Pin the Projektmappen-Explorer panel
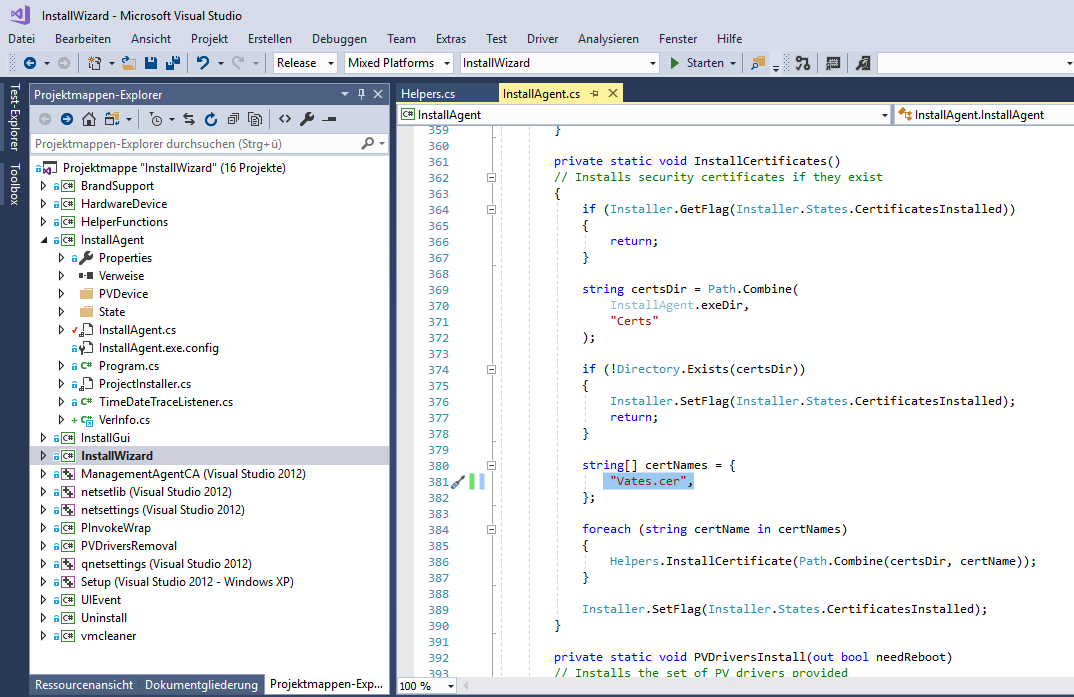The image size is (1074, 697). [x=362, y=94]
